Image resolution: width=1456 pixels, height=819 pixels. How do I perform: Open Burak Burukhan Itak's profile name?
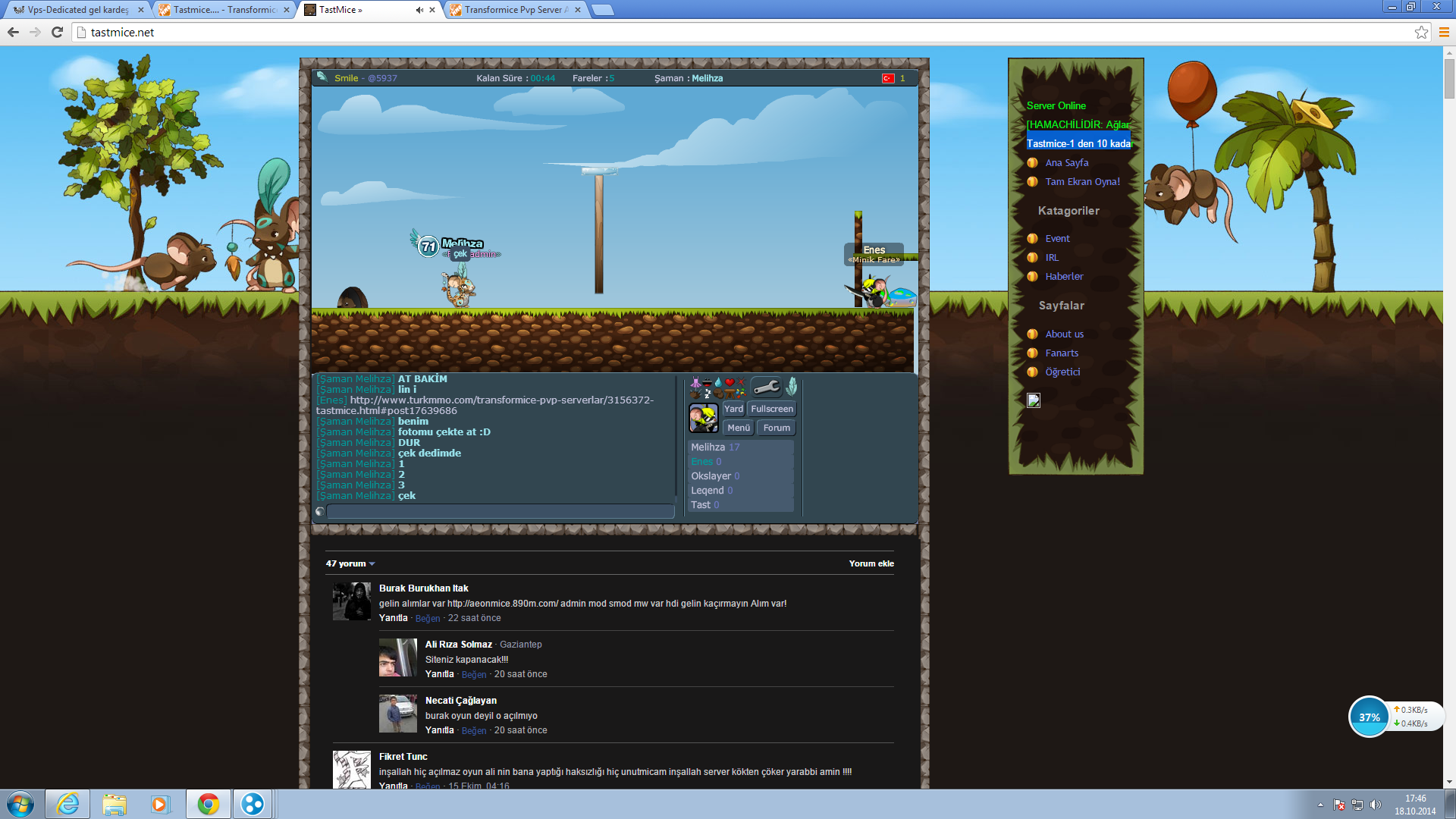click(423, 588)
